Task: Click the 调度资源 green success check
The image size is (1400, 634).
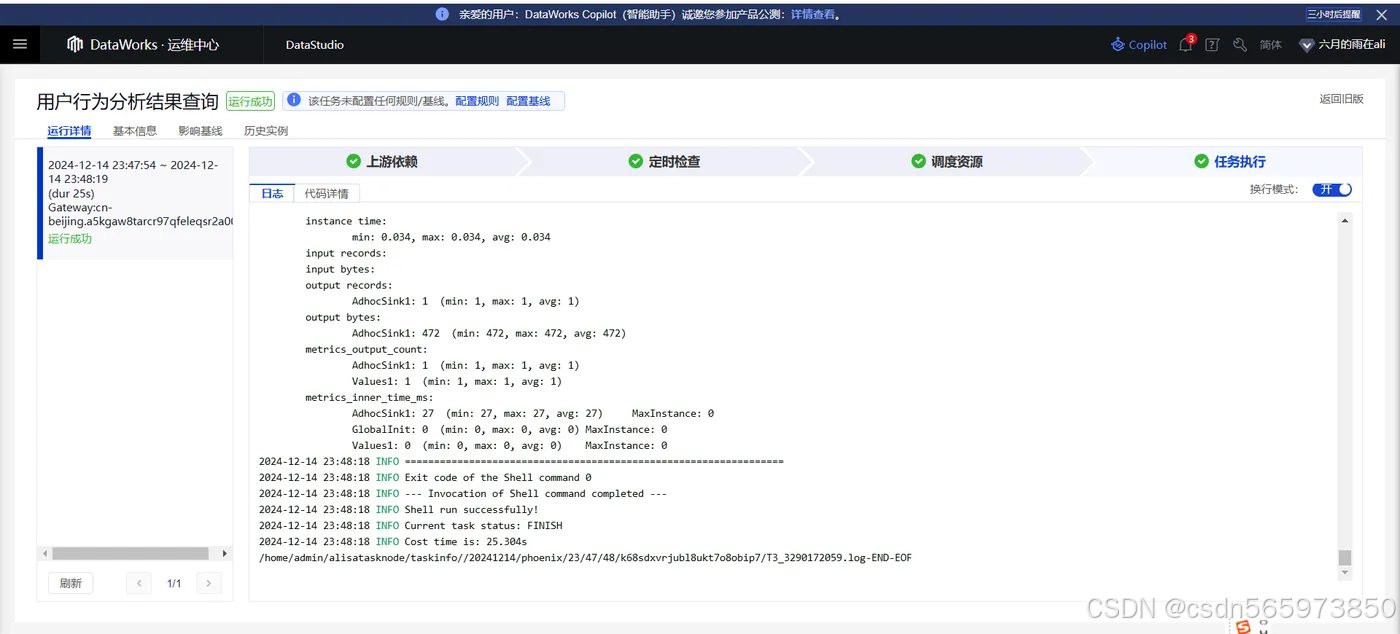Action: coord(917,161)
